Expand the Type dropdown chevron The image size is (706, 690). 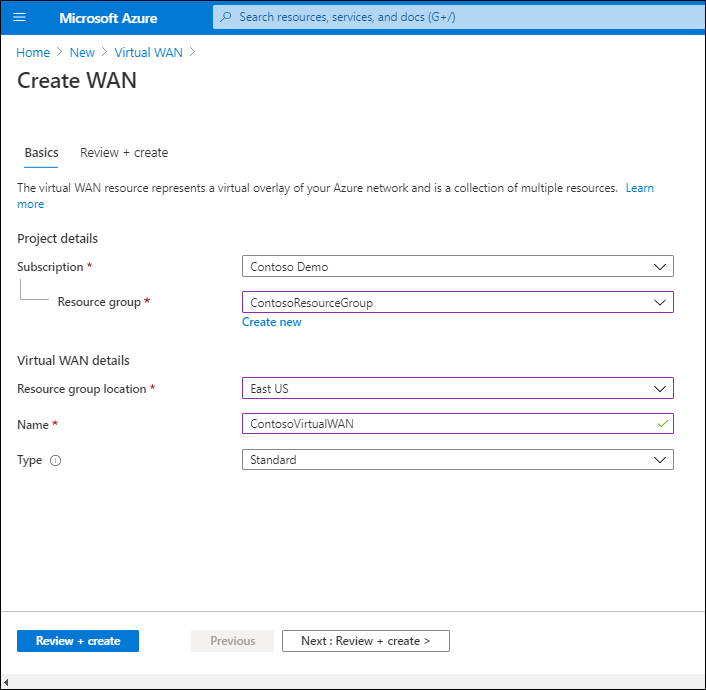pyautogui.click(x=660, y=460)
